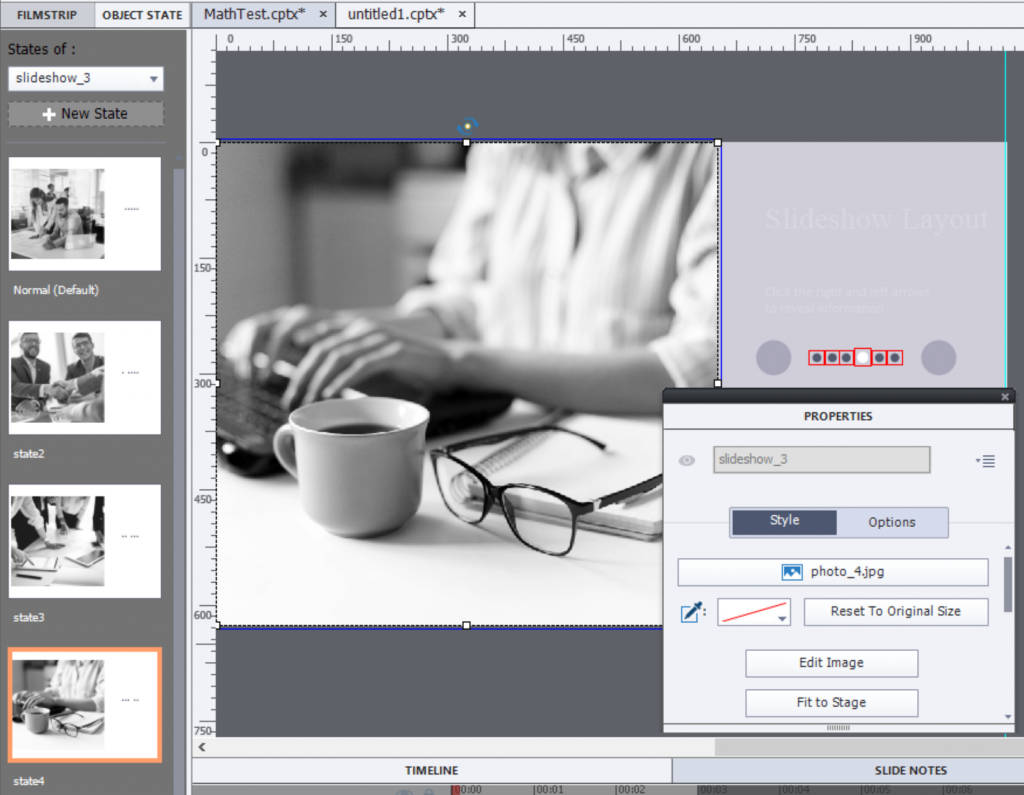The width and height of the screenshot is (1024, 795).
Task: Open the States of slideshow_3 dropdown
Action: coord(85,79)
